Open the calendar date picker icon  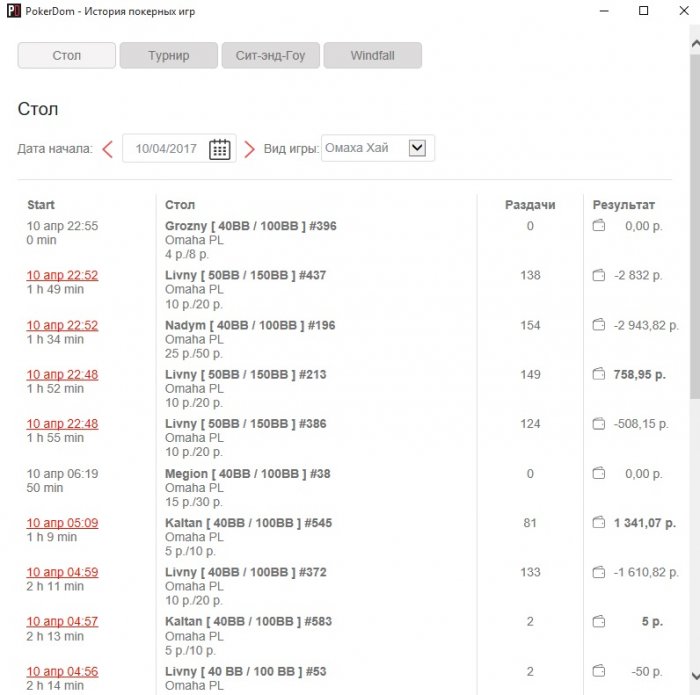[220, 149]
